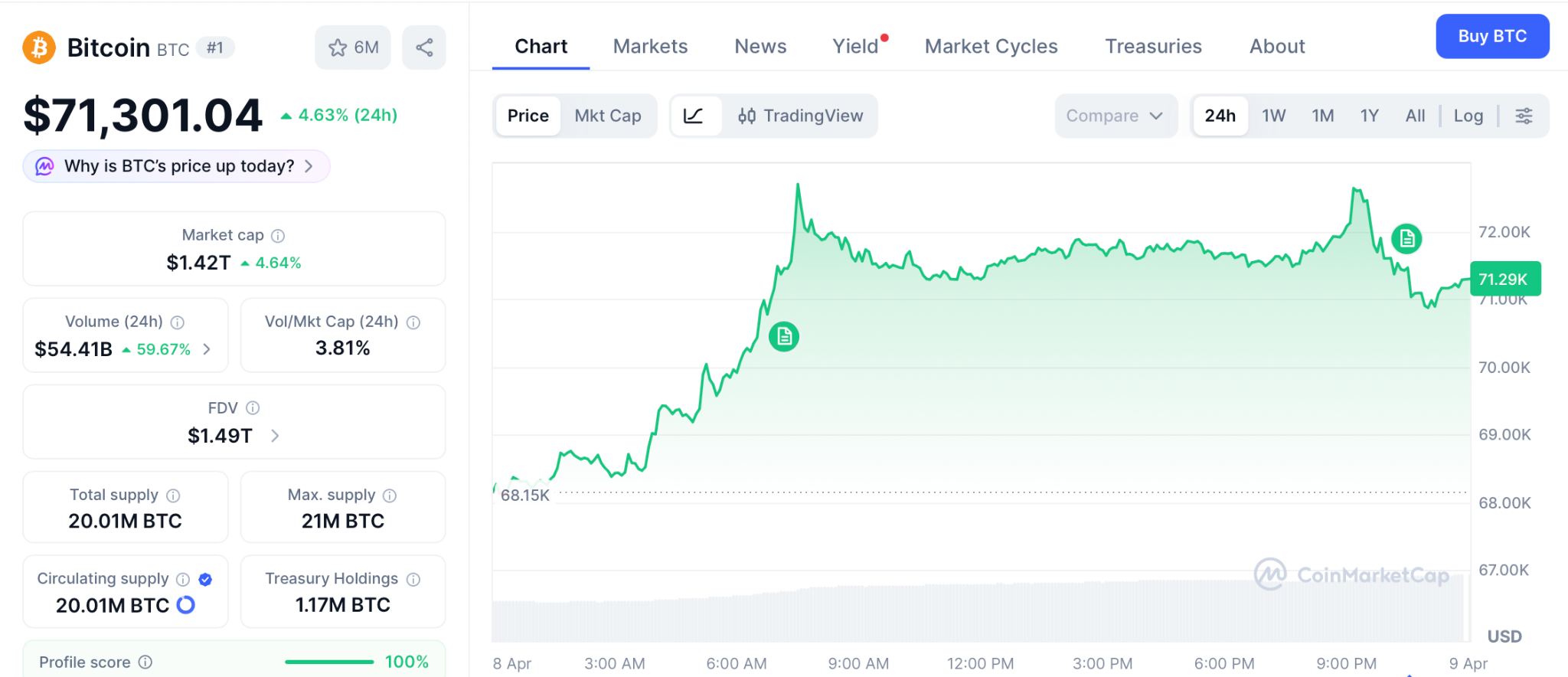Click the news marker near 72.00K
1568x677 pixels.
(1406, 239)
